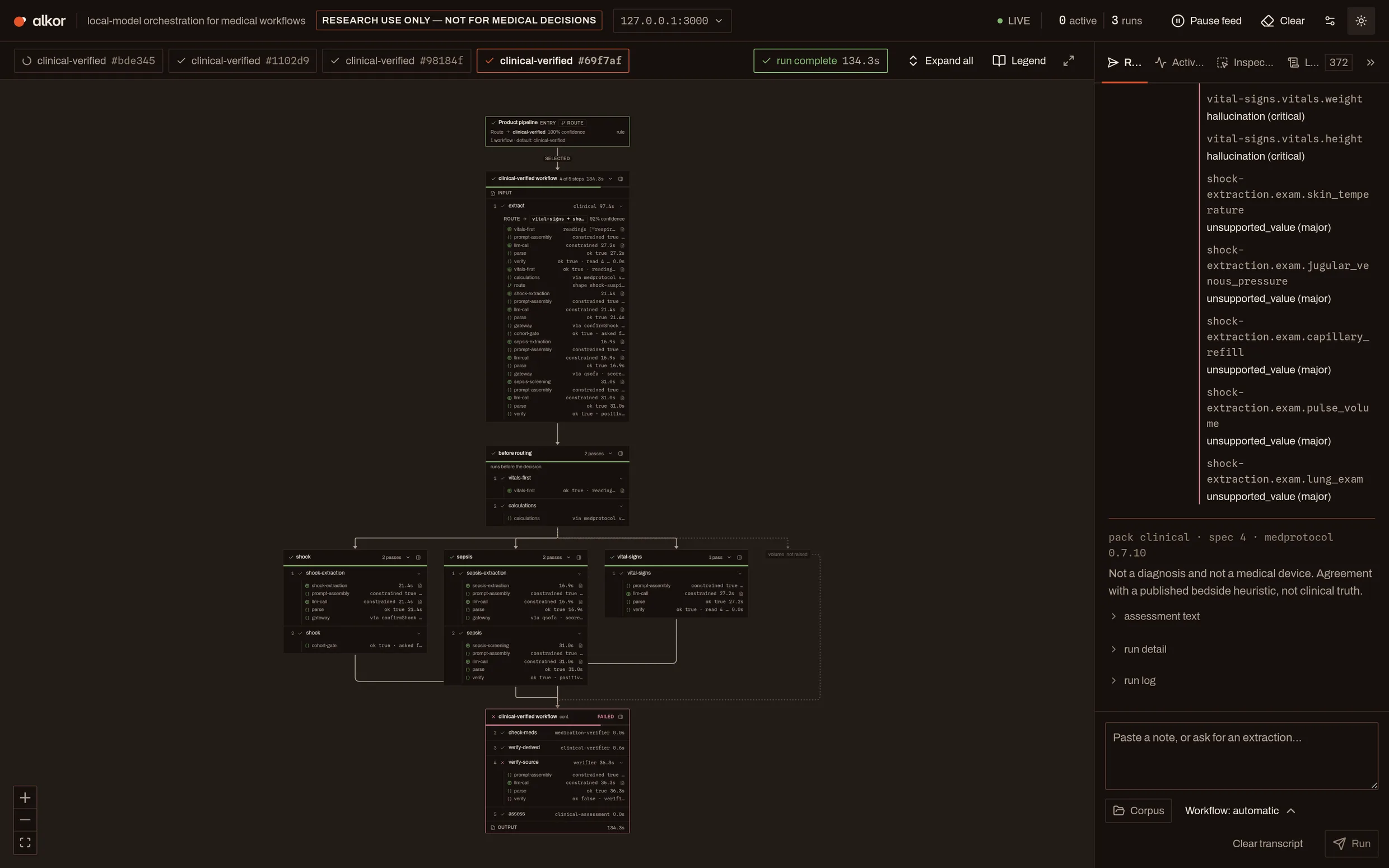Click the note textarea resize handle
The width and height of the screenshot is (1389, 868).
pyautogui.click(x=1374, y=785)
